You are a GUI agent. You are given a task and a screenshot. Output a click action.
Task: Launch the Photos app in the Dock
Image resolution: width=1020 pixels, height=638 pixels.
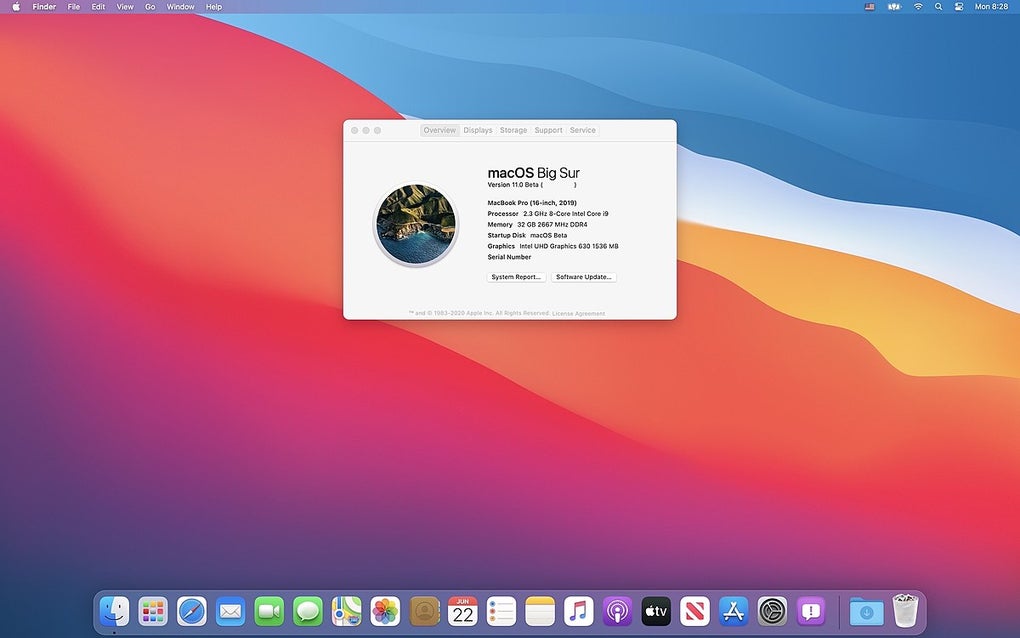[x=385, y=610]
